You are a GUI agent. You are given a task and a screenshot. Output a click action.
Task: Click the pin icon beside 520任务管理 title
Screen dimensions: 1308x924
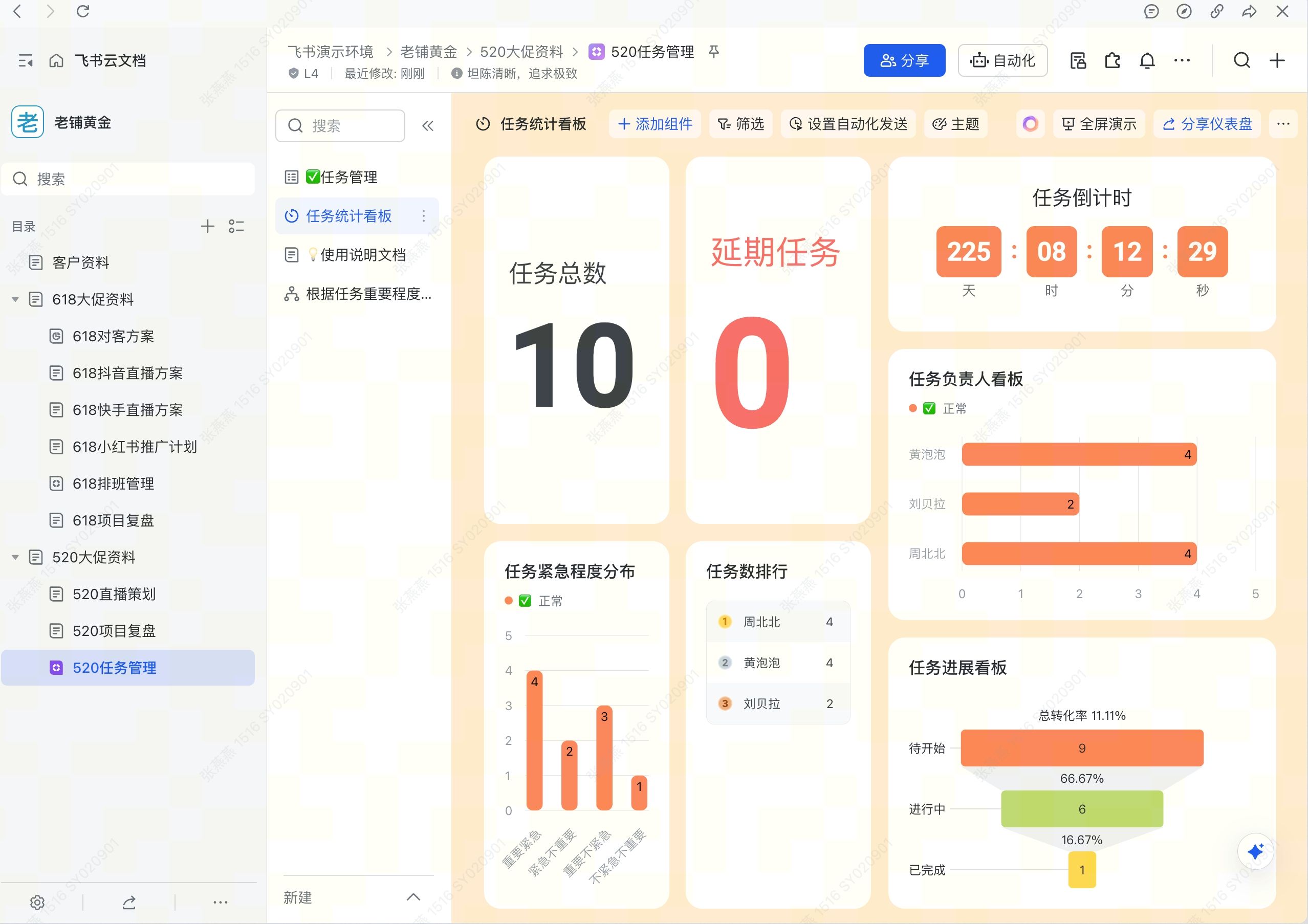(714, 52)
